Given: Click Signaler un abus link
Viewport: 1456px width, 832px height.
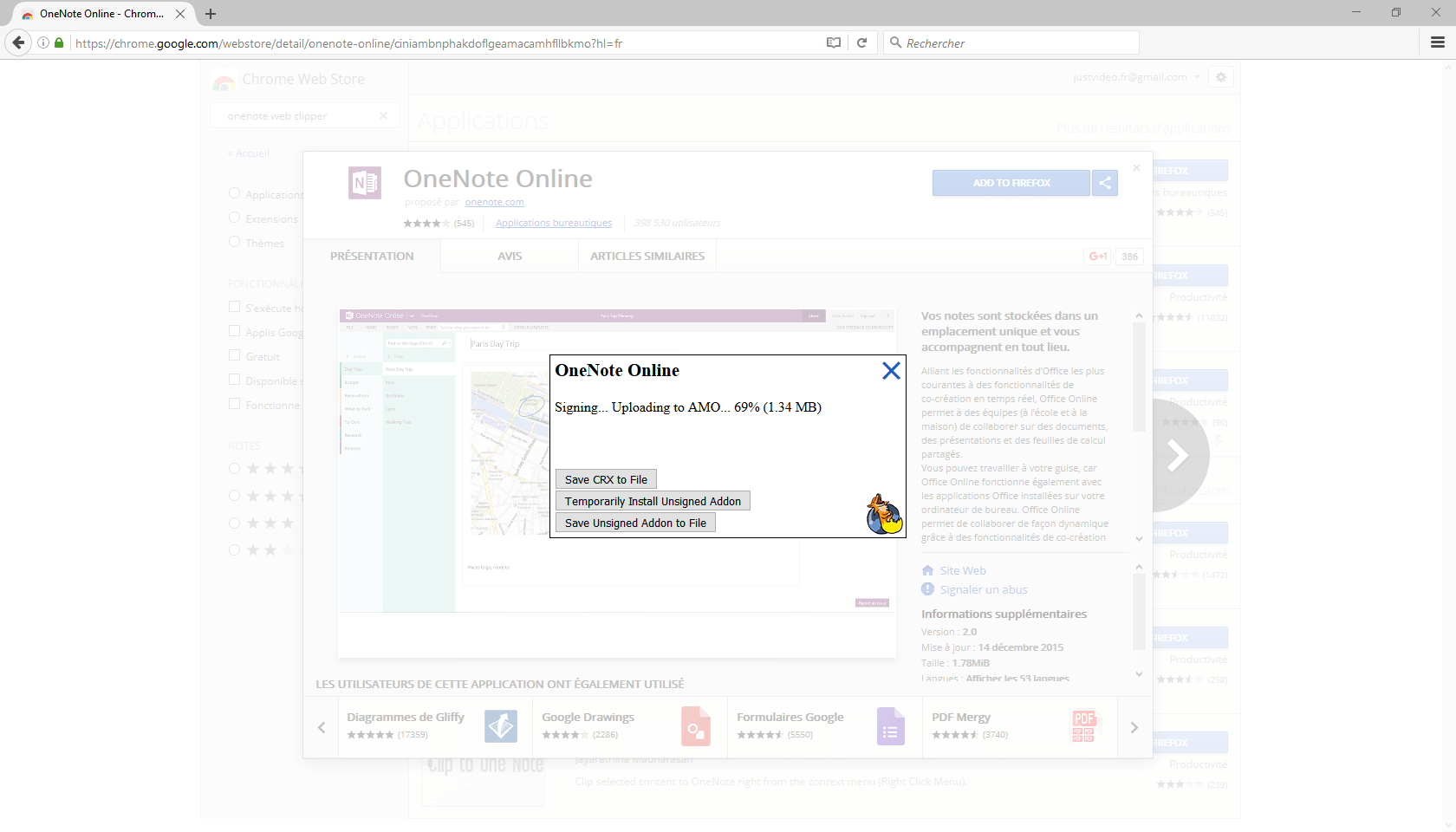Looking at the screenshot, I should click(x=984, y=589).
